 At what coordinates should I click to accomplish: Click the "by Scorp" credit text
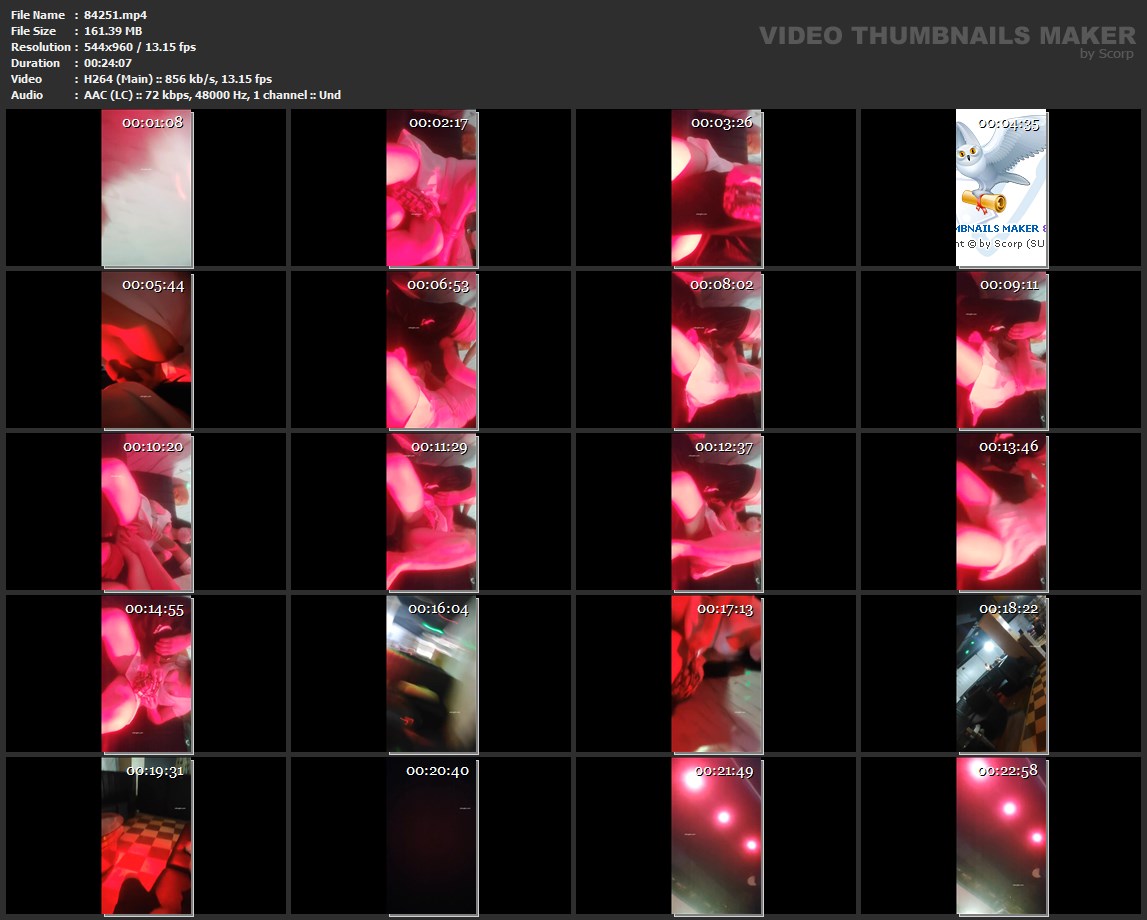coord(1106,54)
